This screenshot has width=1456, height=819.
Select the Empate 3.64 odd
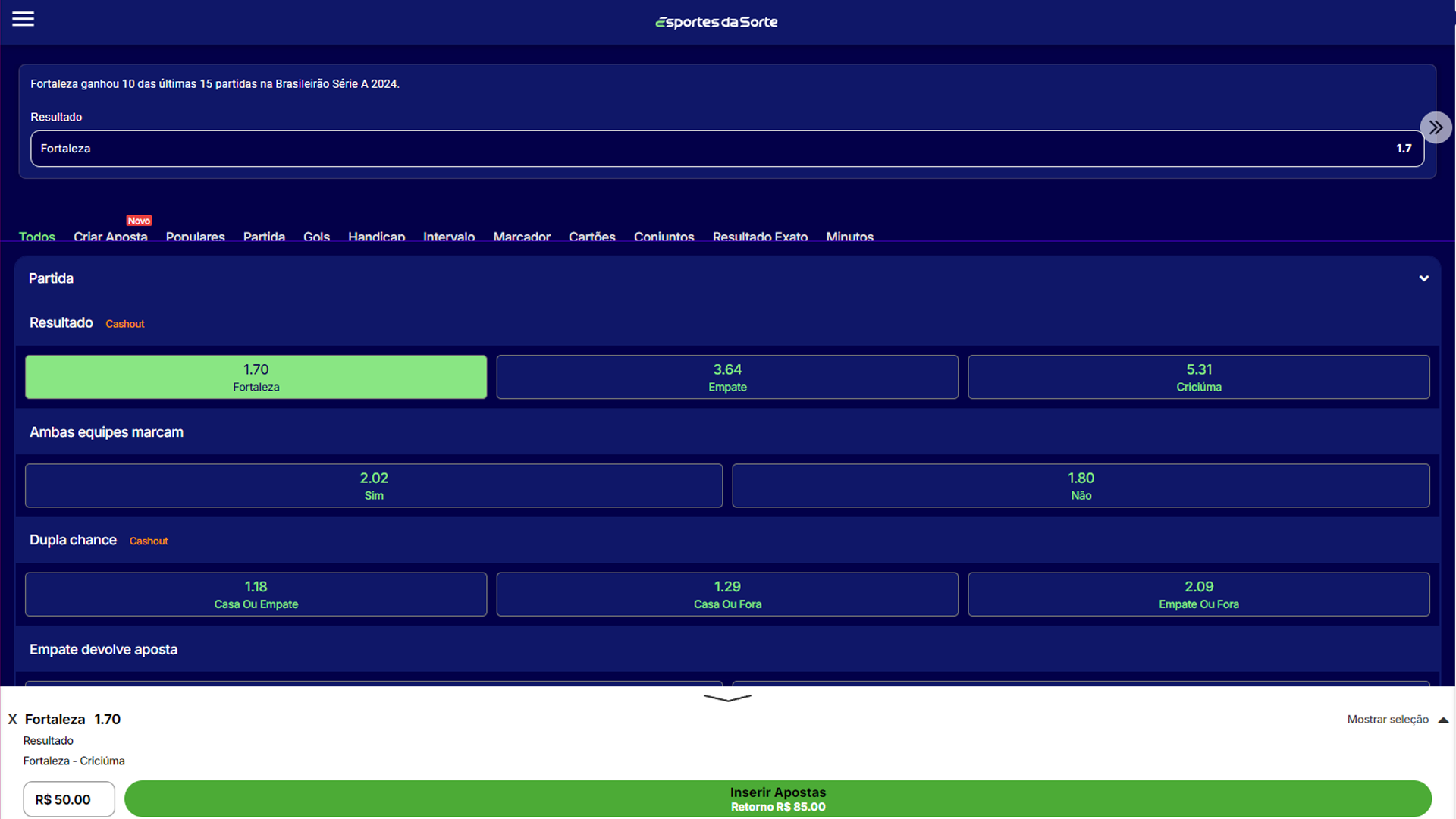click(727, 377)
